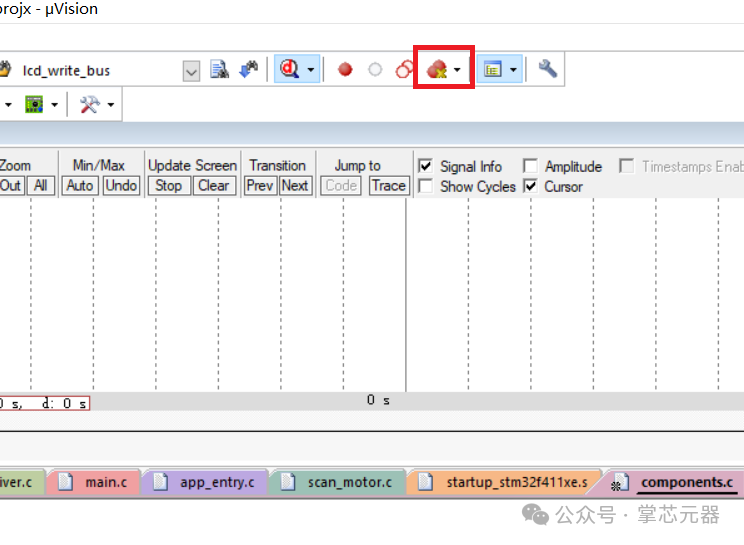Expand the window layout dropdown arrow
Screen dimensions: 744x545
point(513,70)
